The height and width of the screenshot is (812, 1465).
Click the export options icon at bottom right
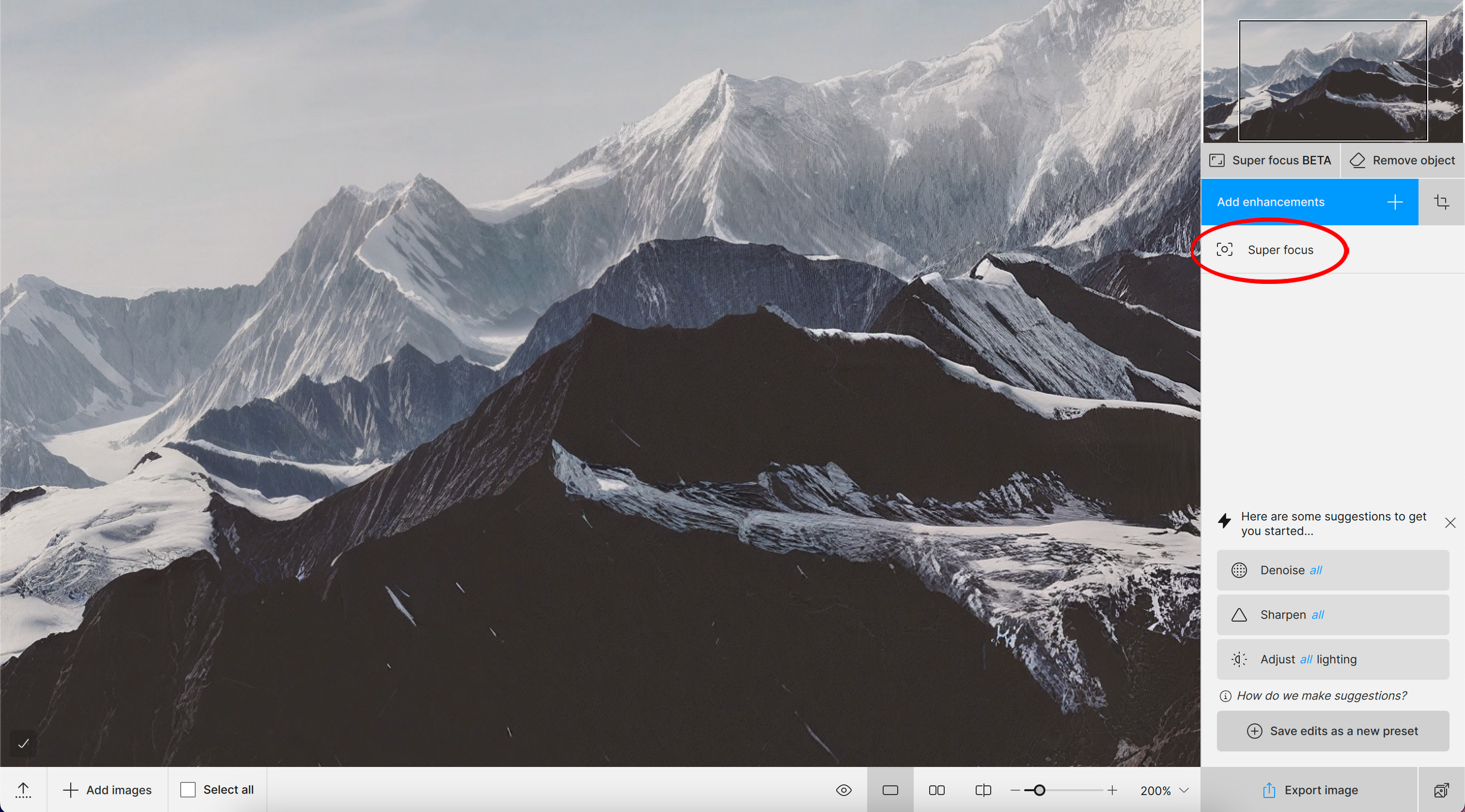(1441, 790)
